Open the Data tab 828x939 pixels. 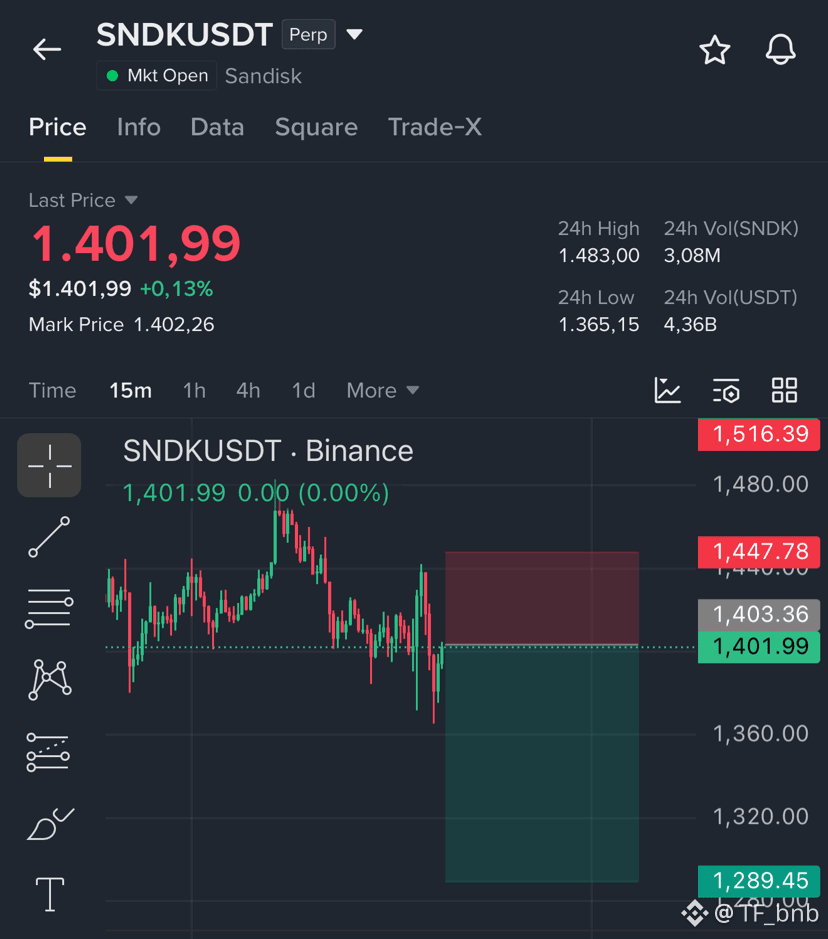click(x=217, y=127)
